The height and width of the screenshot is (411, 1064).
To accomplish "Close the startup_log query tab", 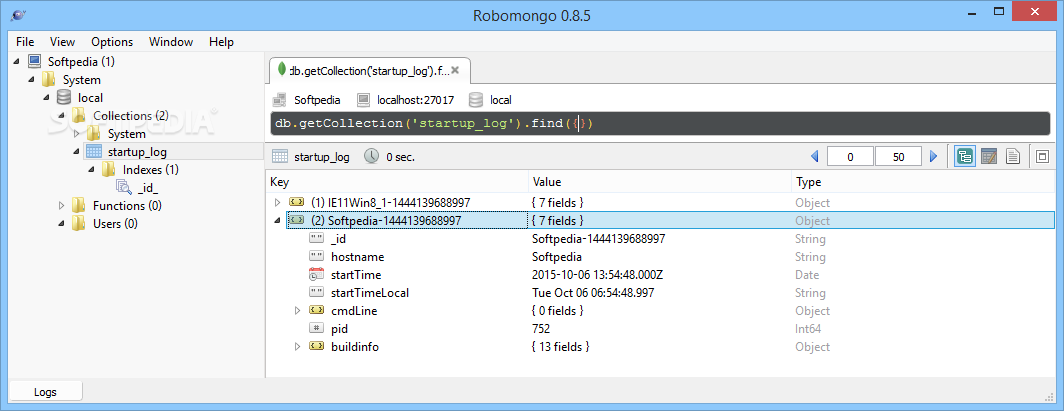I will [x=455, y=70].
